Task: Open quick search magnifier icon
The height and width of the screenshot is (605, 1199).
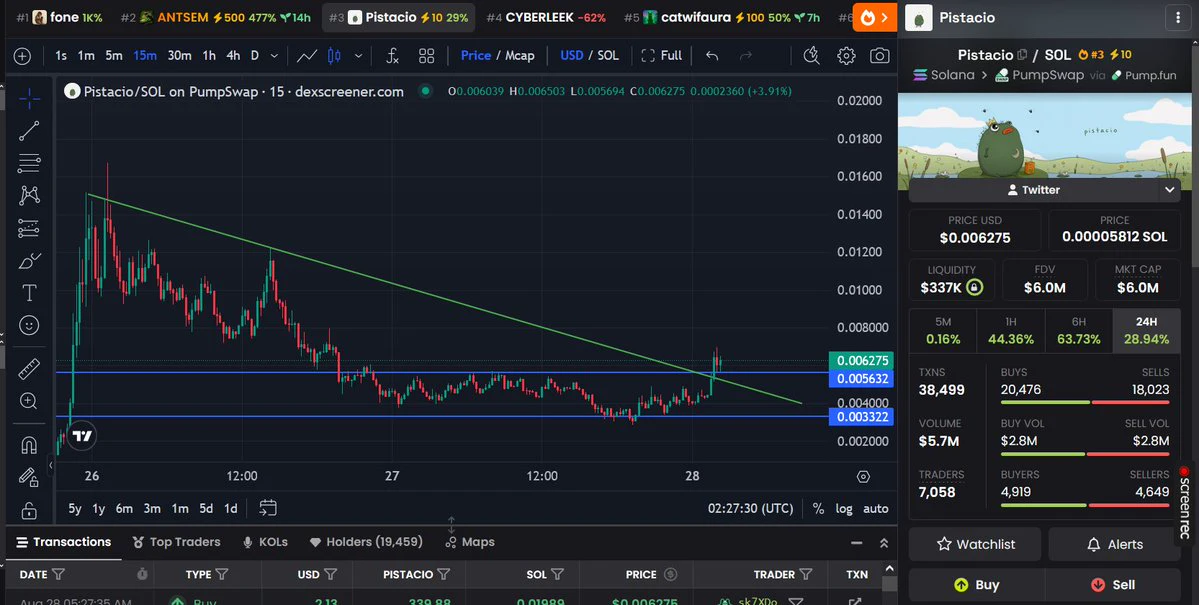Action: pyautogui.click(x=811, y=56)
